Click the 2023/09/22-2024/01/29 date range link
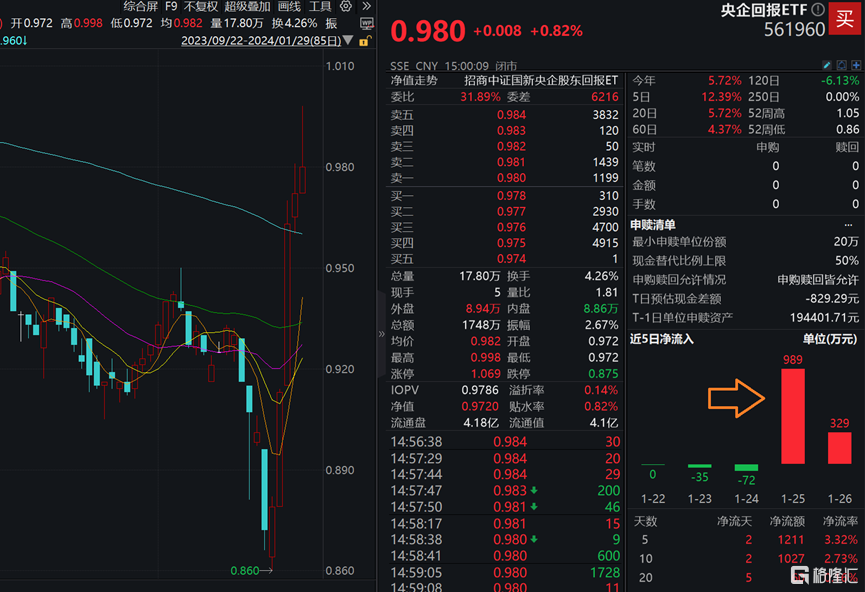The width and height of the screenshot is (865, 592). 261,41
